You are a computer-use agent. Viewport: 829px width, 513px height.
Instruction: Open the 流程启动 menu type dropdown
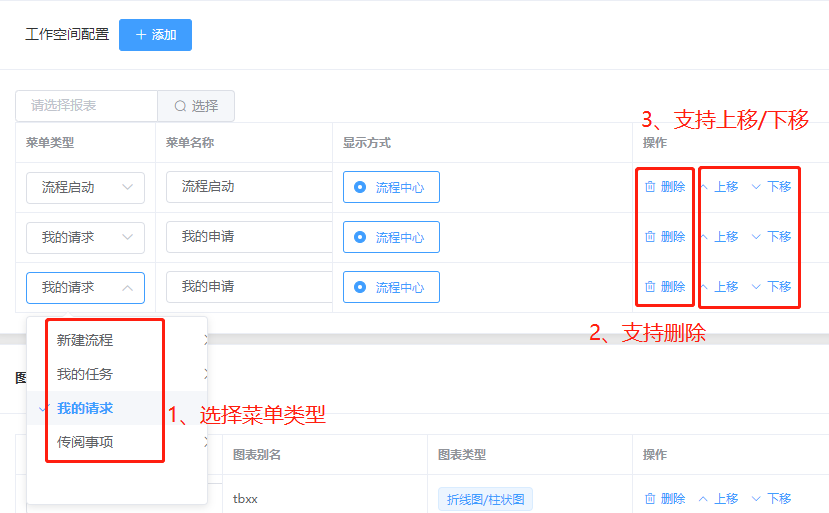85,188
